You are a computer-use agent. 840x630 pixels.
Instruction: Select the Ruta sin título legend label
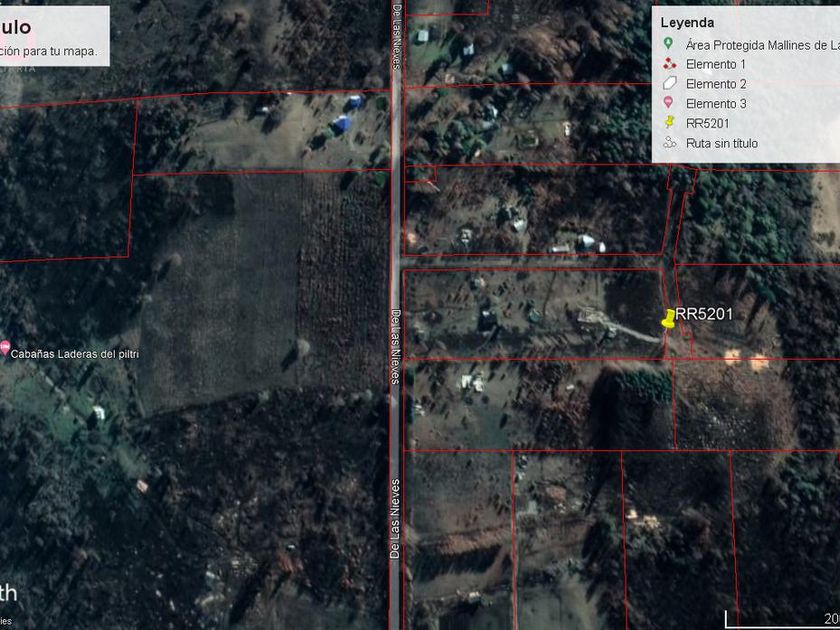click(722, 144)
